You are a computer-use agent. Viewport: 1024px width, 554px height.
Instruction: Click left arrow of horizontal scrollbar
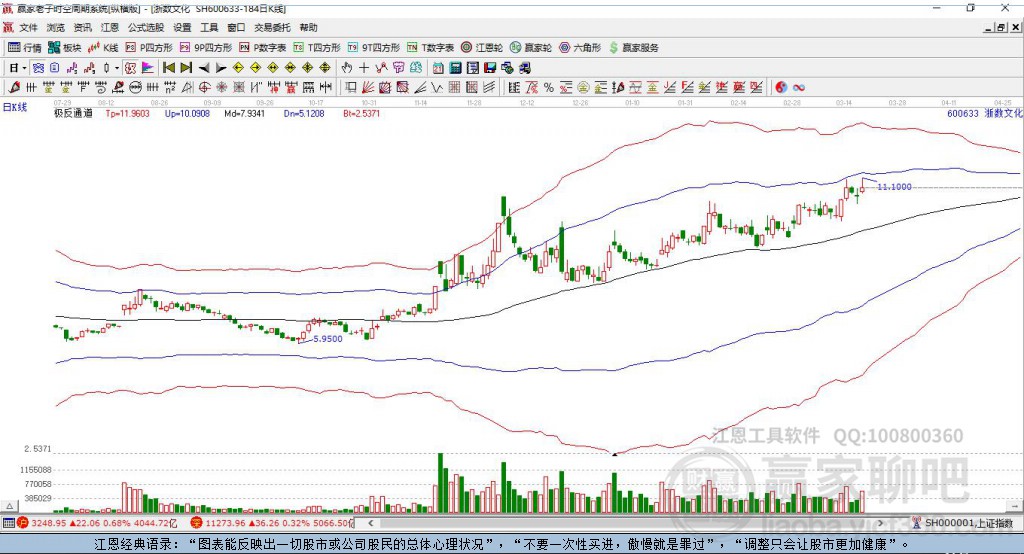370,523
